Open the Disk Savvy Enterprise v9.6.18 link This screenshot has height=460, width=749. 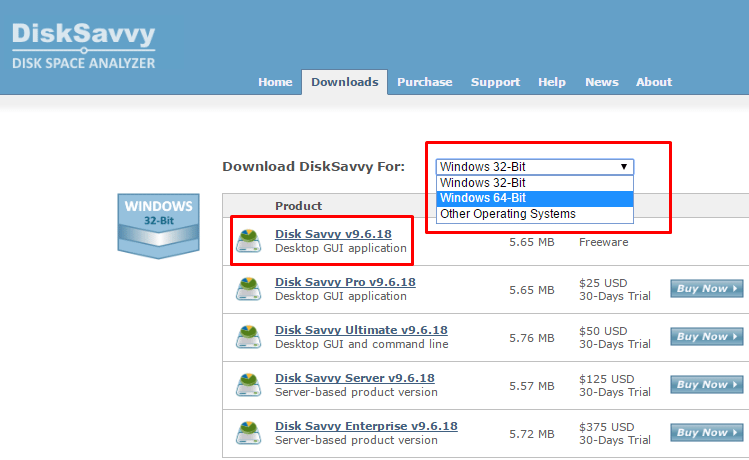(x=366, y=426)
